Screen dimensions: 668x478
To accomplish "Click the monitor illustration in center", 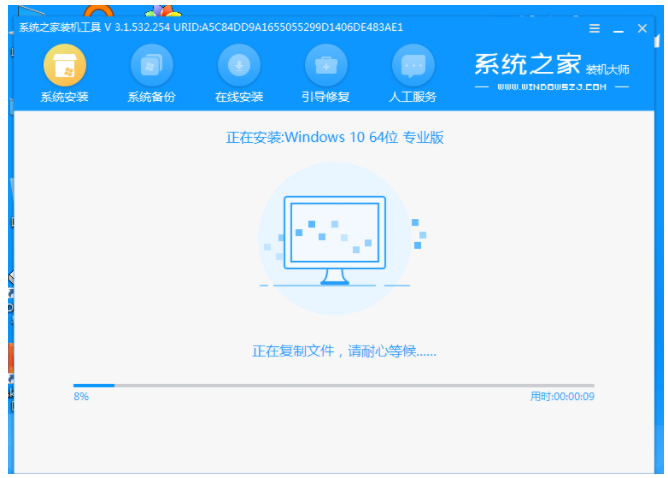I will click(x=335, y=240).
